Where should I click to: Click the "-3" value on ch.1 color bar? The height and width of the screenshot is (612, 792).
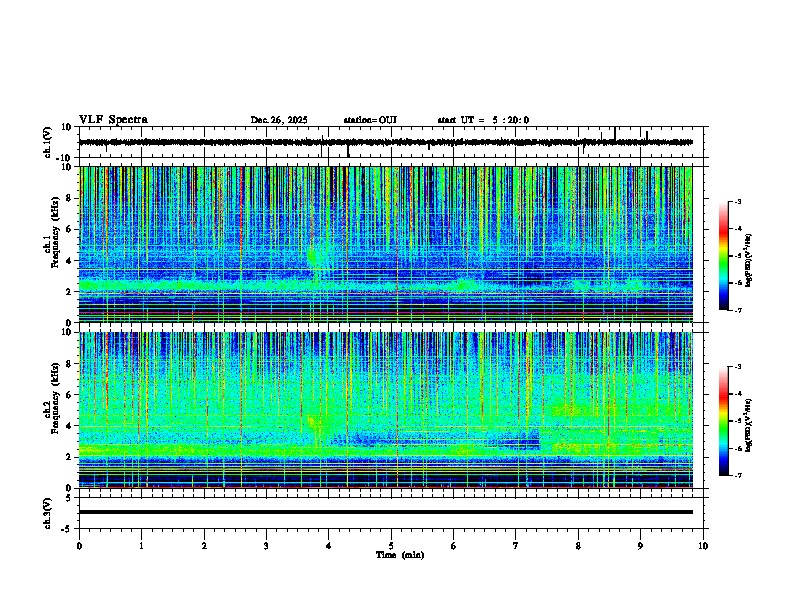pos(737,202)
